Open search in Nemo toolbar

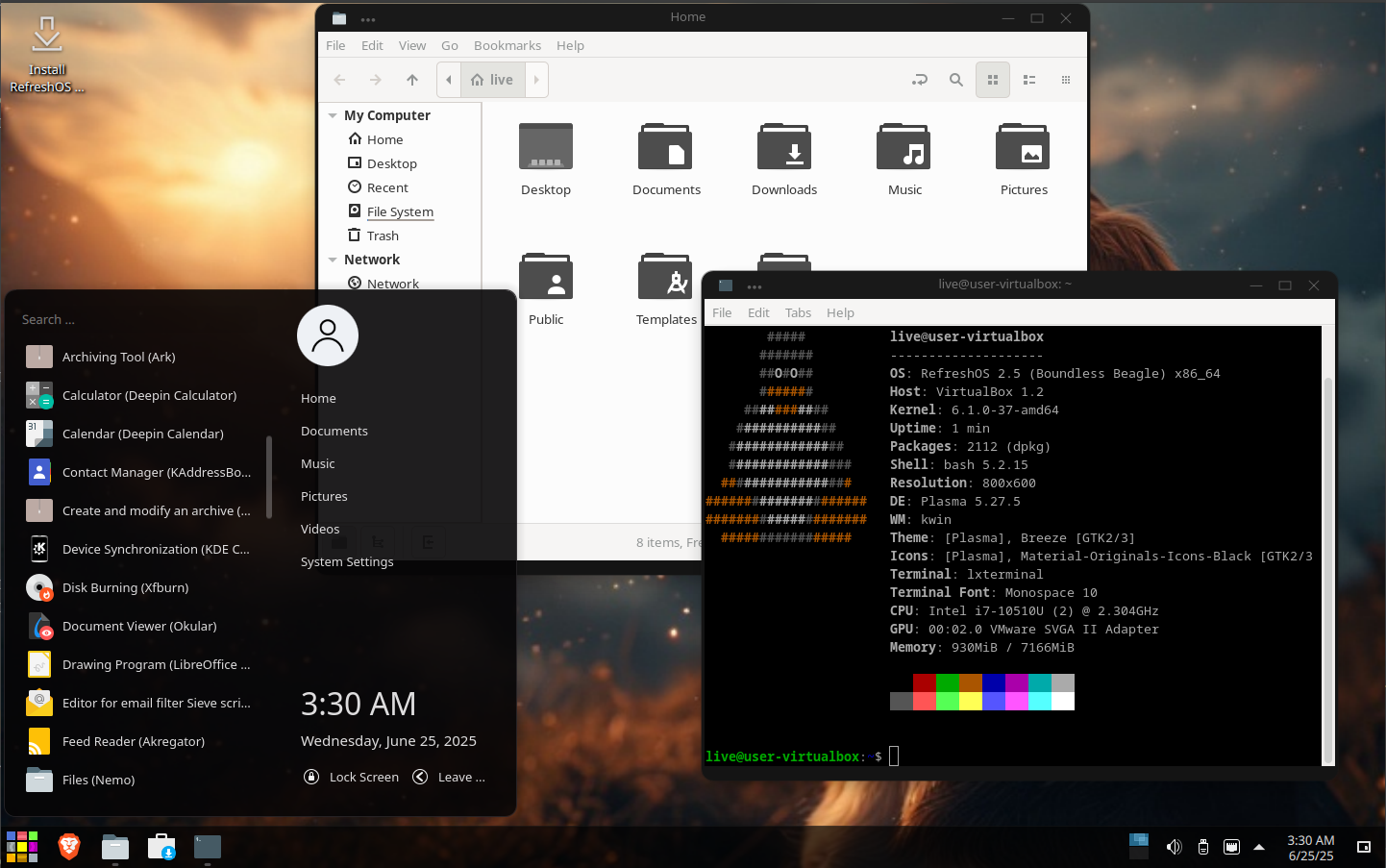tap(956, 80)
